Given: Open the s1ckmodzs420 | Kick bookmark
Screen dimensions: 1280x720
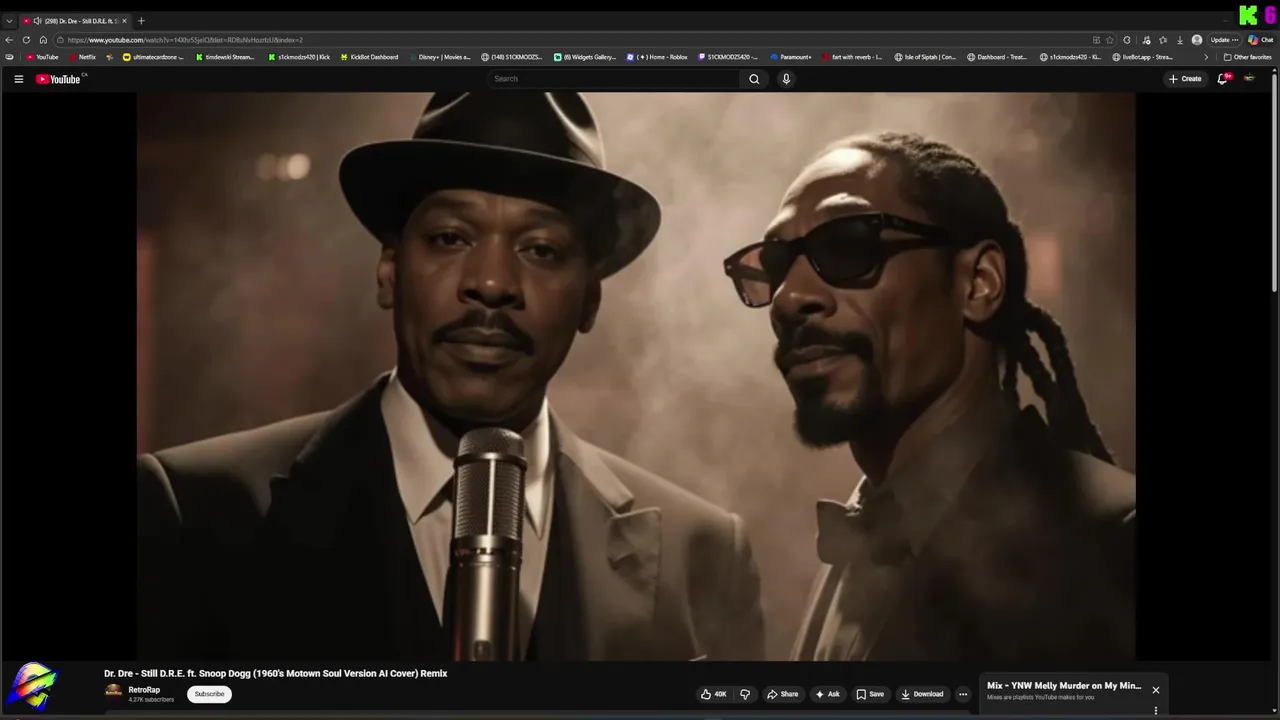Looking at the screenshot, I should [299, 57].
